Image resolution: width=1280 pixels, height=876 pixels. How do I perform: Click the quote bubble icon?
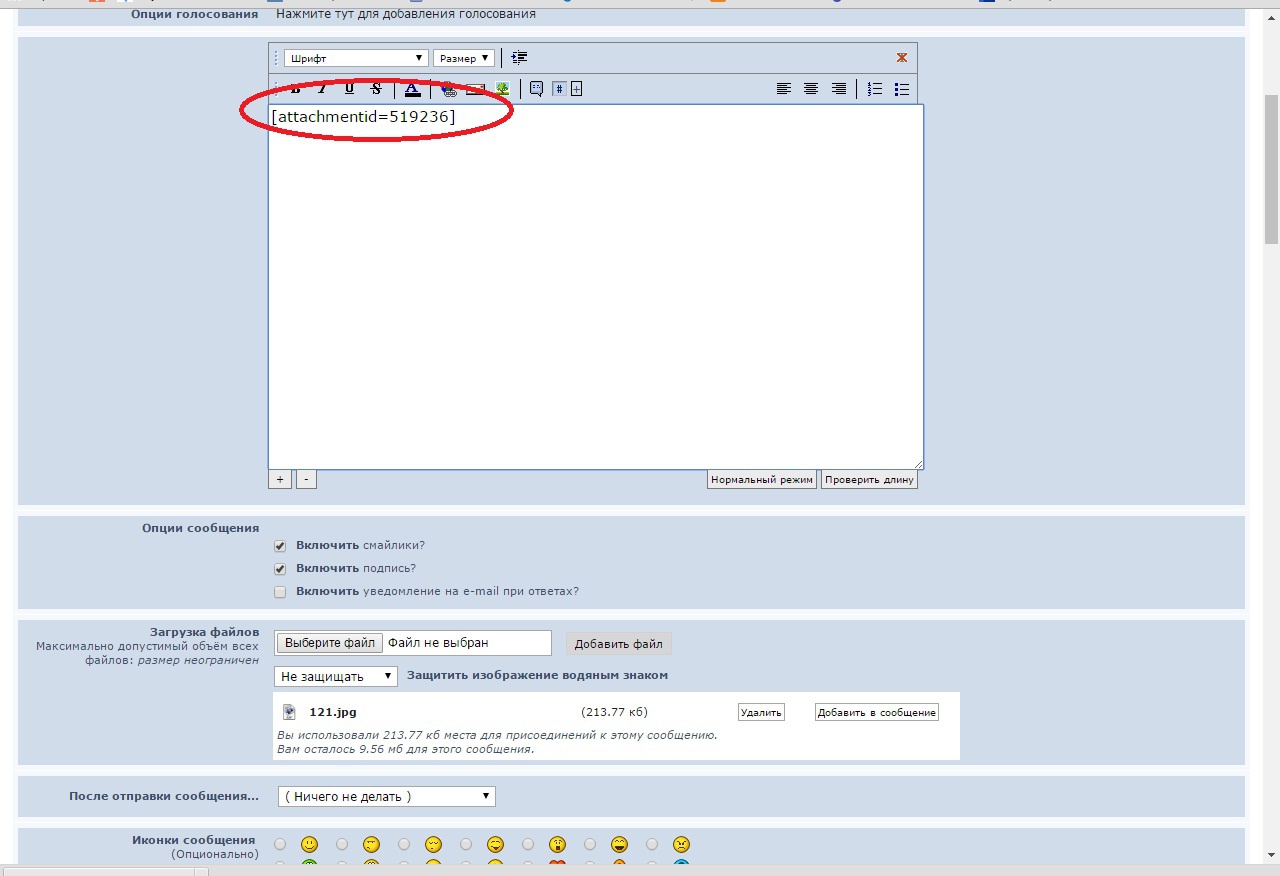tap(536, 89)
